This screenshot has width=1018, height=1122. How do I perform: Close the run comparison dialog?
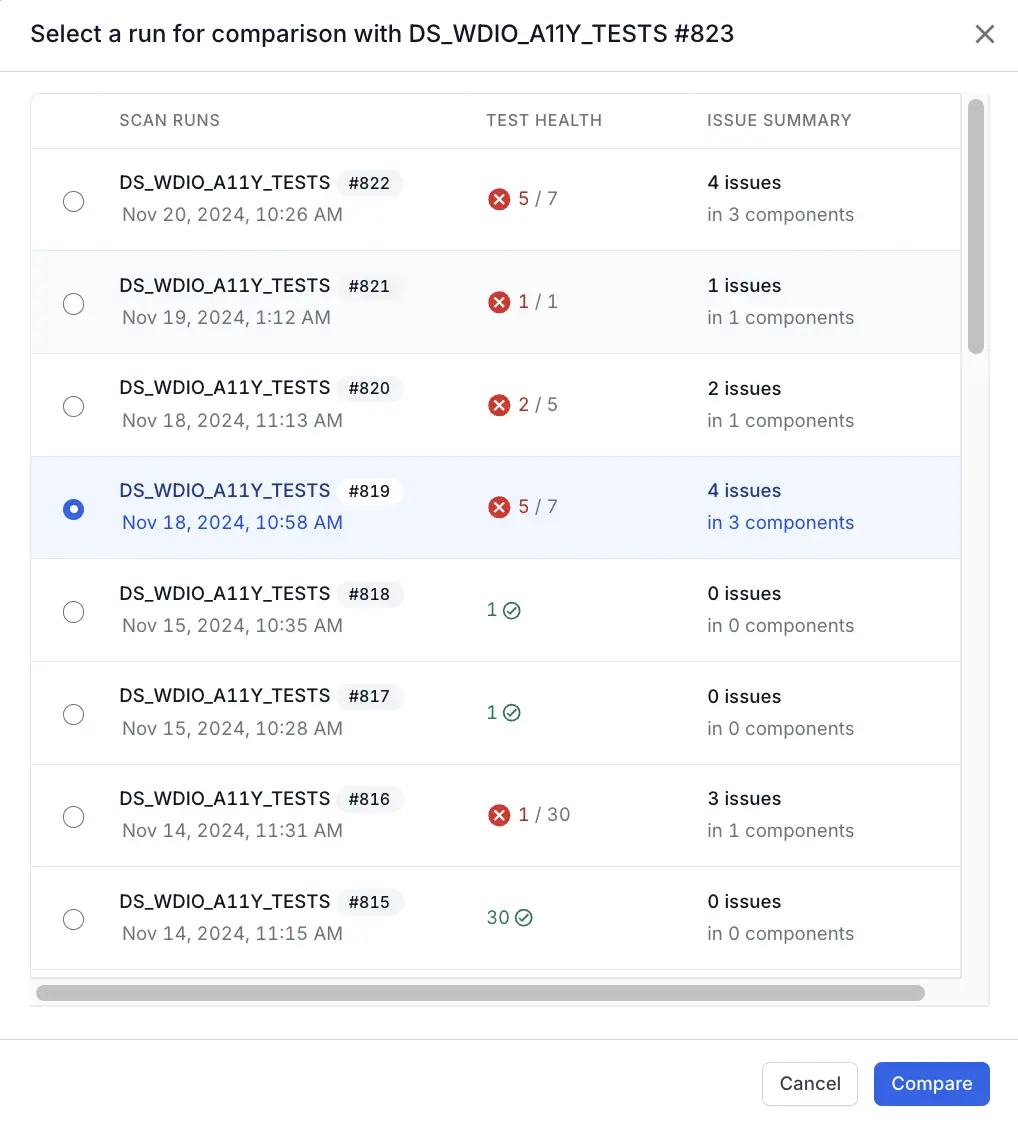click(984, 35)
